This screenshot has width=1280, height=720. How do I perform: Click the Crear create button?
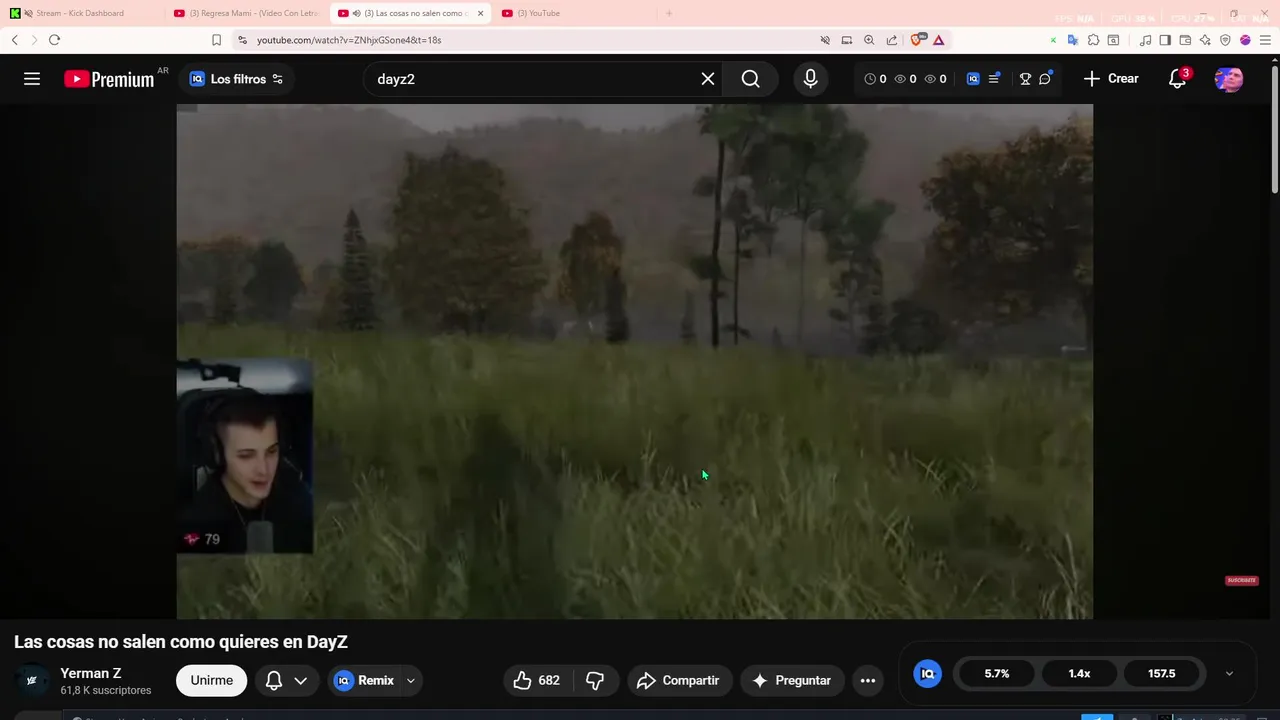tap(1111, 79)
